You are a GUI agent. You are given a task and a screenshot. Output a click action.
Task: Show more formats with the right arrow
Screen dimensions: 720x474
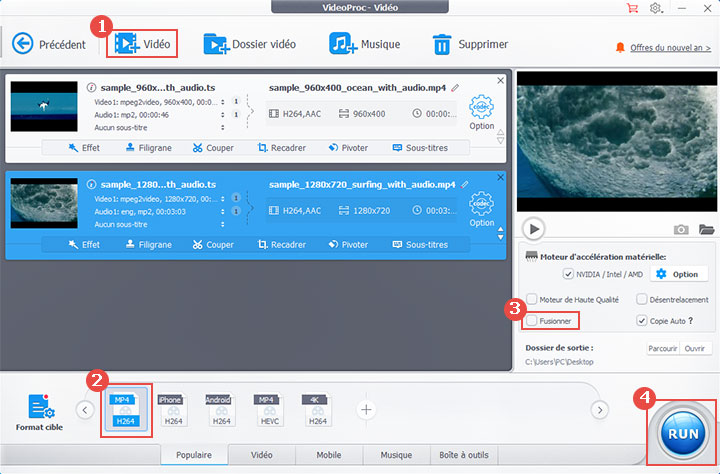pyautogui.click(x=600, y=410)
